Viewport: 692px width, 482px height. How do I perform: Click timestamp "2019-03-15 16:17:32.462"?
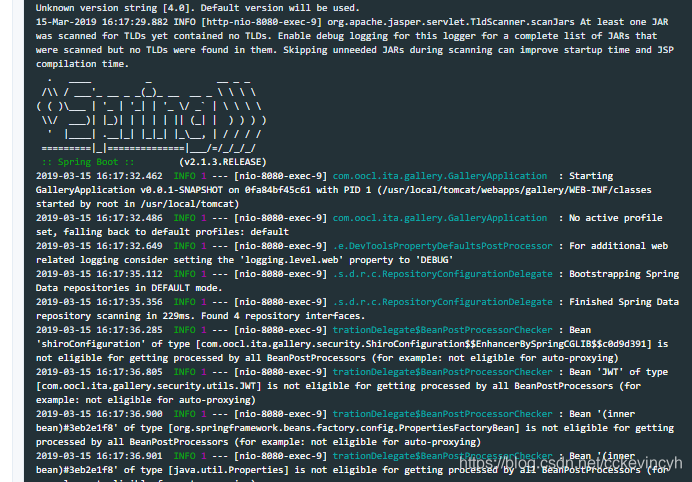pos(99,176)
